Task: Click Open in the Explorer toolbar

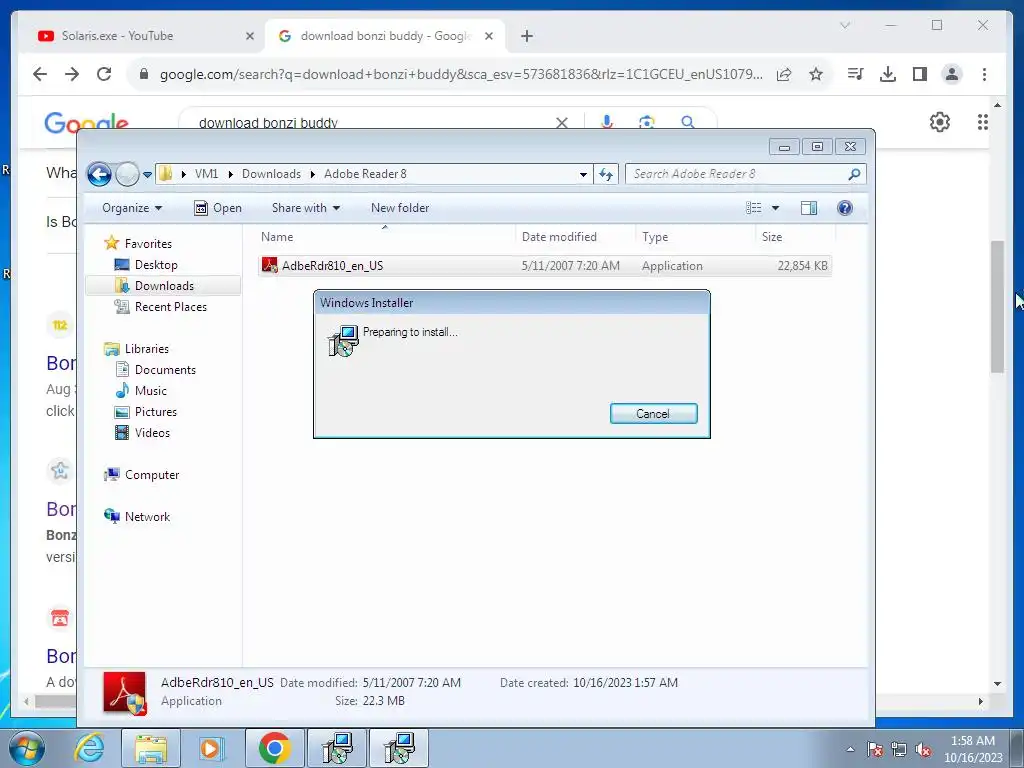Action: (218, 208)
